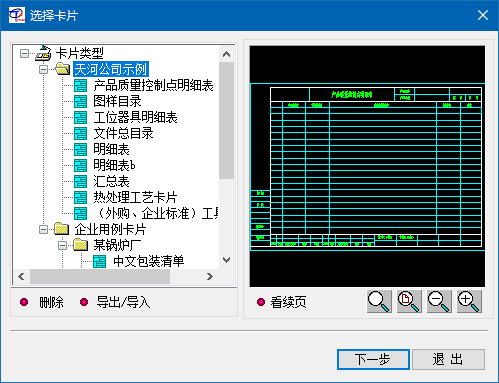Screen dimensions: 499x383
Task: Click the 企业用例卡片 folder icon
Action: point(62,229)
